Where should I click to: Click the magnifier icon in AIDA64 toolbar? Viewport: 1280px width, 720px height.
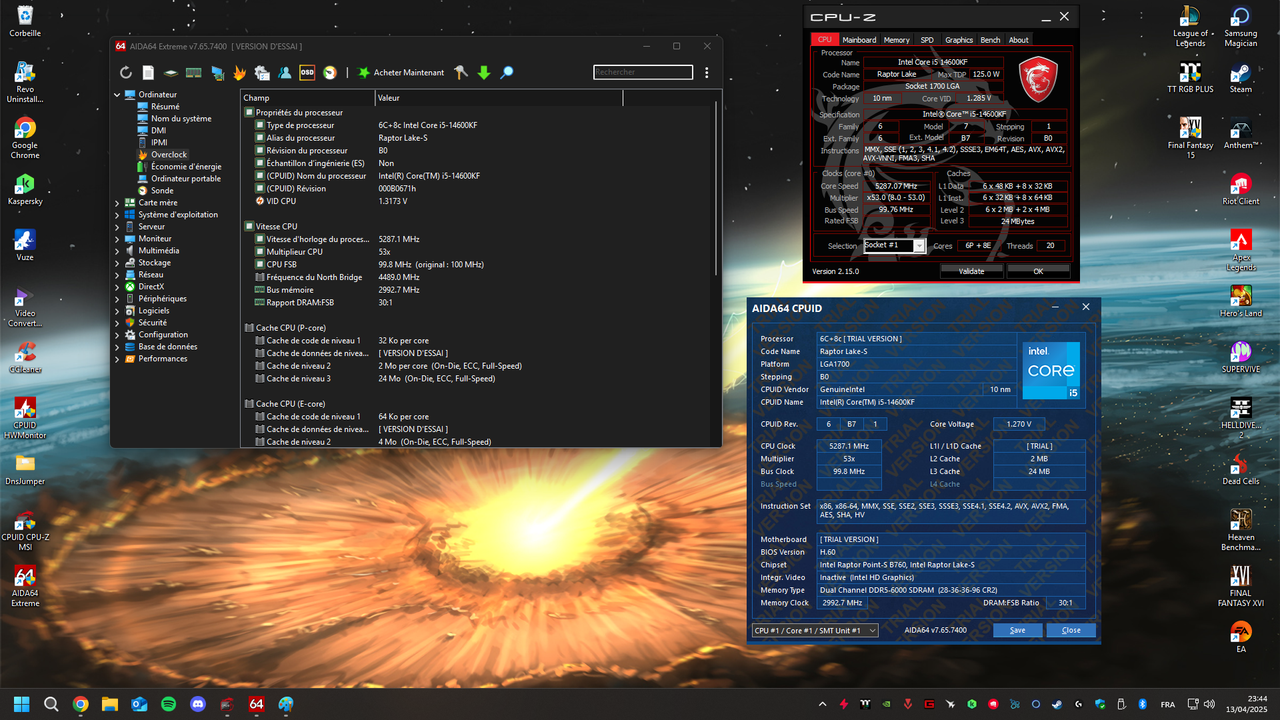(x=507, y=72)
